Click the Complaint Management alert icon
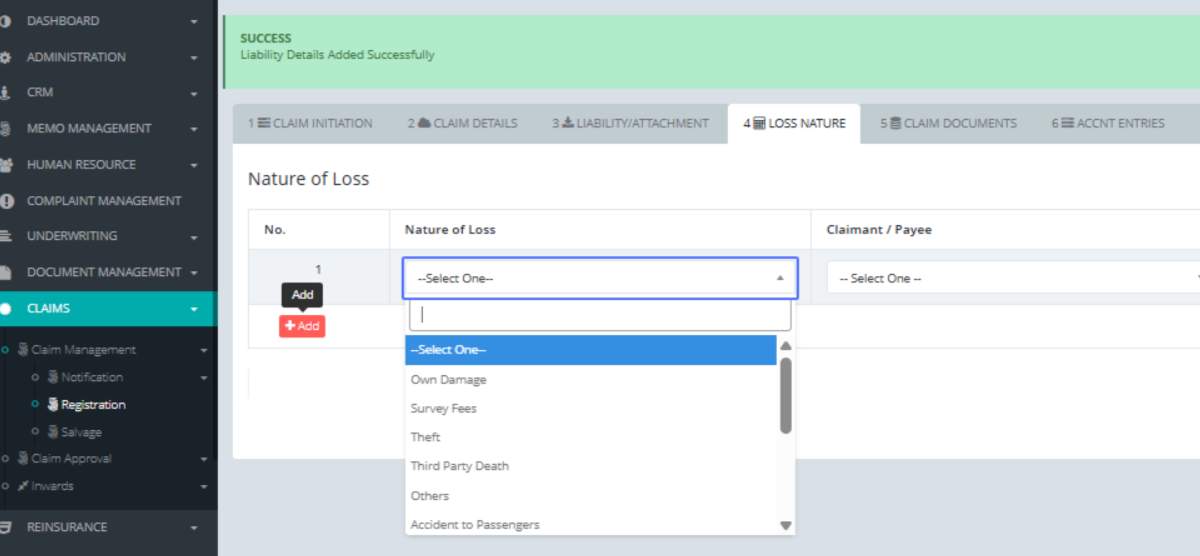This screenshot has width=1200, height=556. coord(6,201)
